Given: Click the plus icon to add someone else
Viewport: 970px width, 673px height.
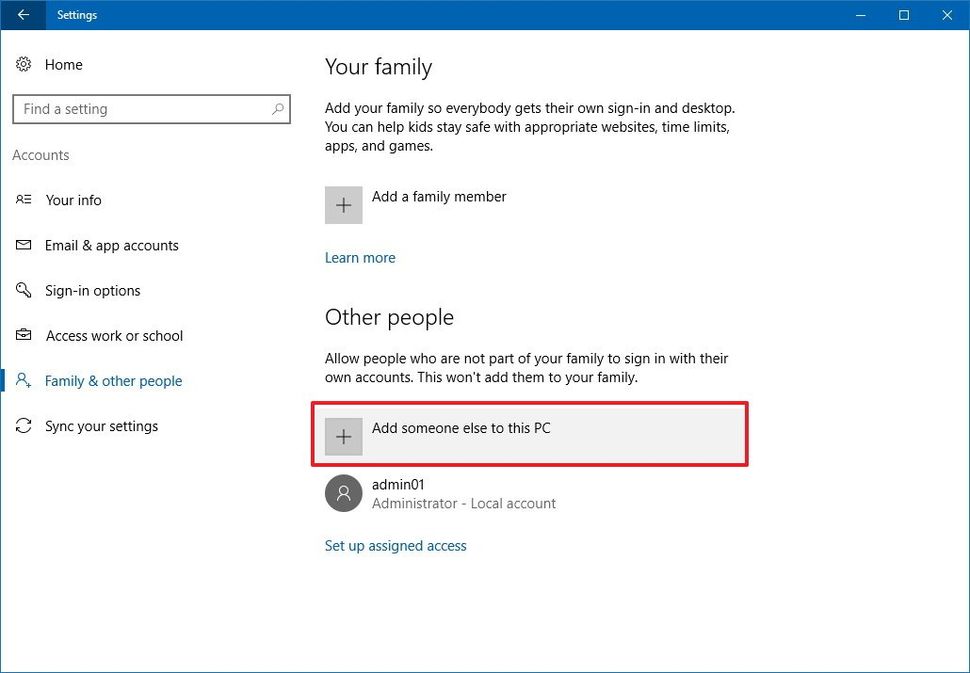Looking at the screenshot, I should point(343,436).
